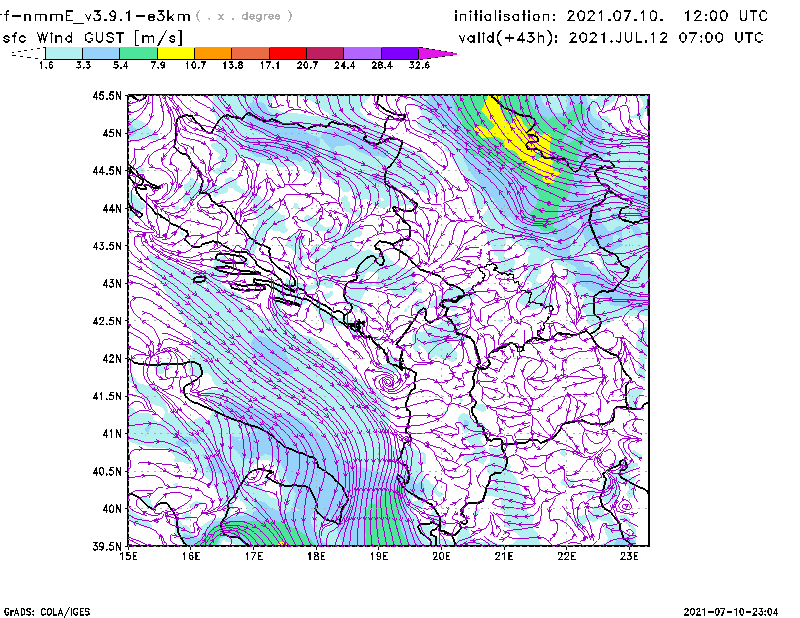Image resolution: width=800 pixels, height=618 pixels.
Task: Click the 17E longitude label
Action: click(254, 556)
